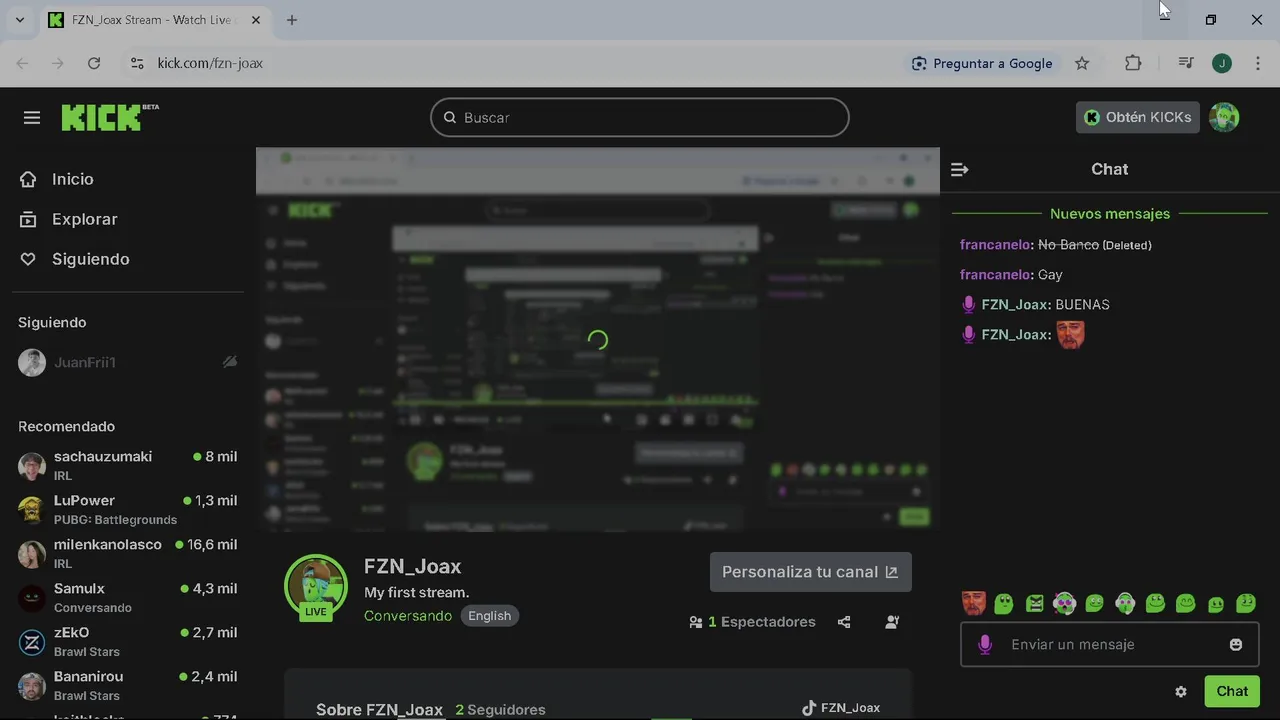Focus the Buscar search field
The height and width of the screenshot is (720, 1280).
(640, 117)
